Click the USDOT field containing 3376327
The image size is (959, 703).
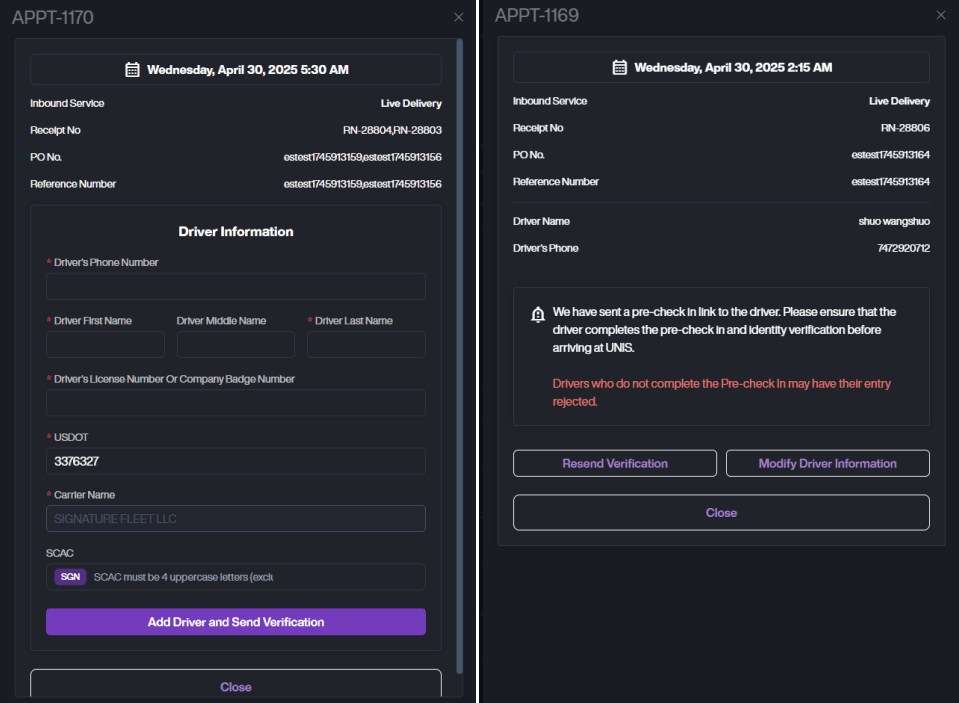point(235,461)
